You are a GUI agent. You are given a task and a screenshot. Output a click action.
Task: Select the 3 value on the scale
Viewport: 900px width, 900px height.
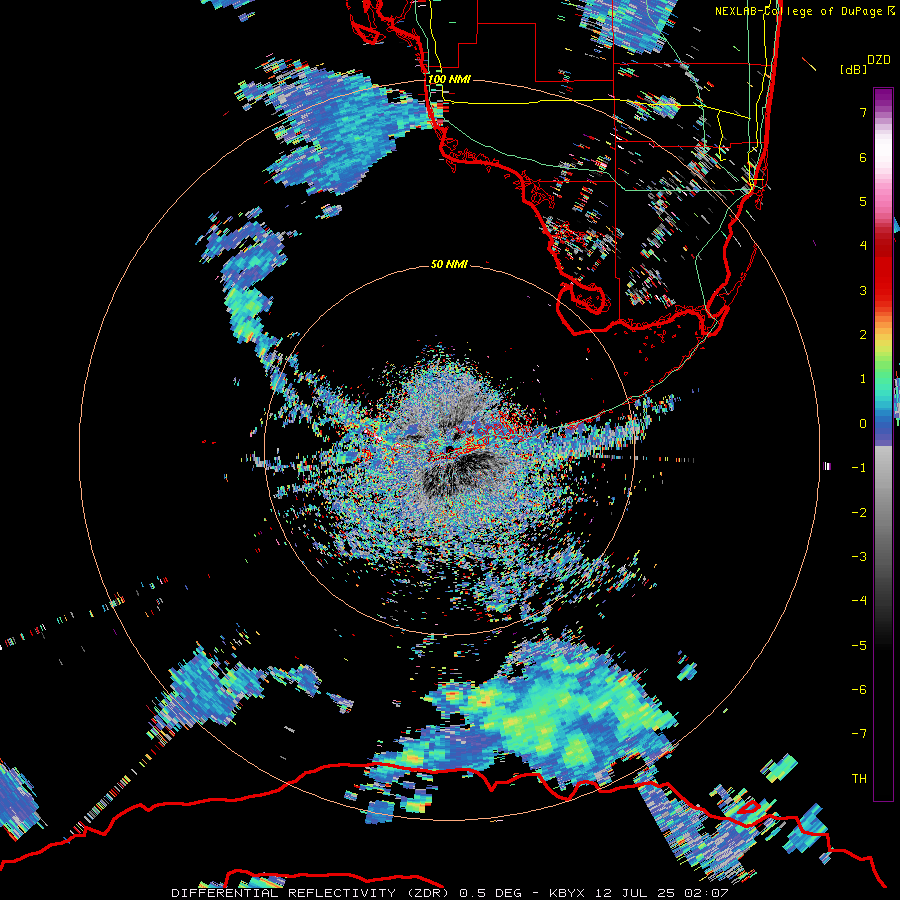[x=863, y=290]
